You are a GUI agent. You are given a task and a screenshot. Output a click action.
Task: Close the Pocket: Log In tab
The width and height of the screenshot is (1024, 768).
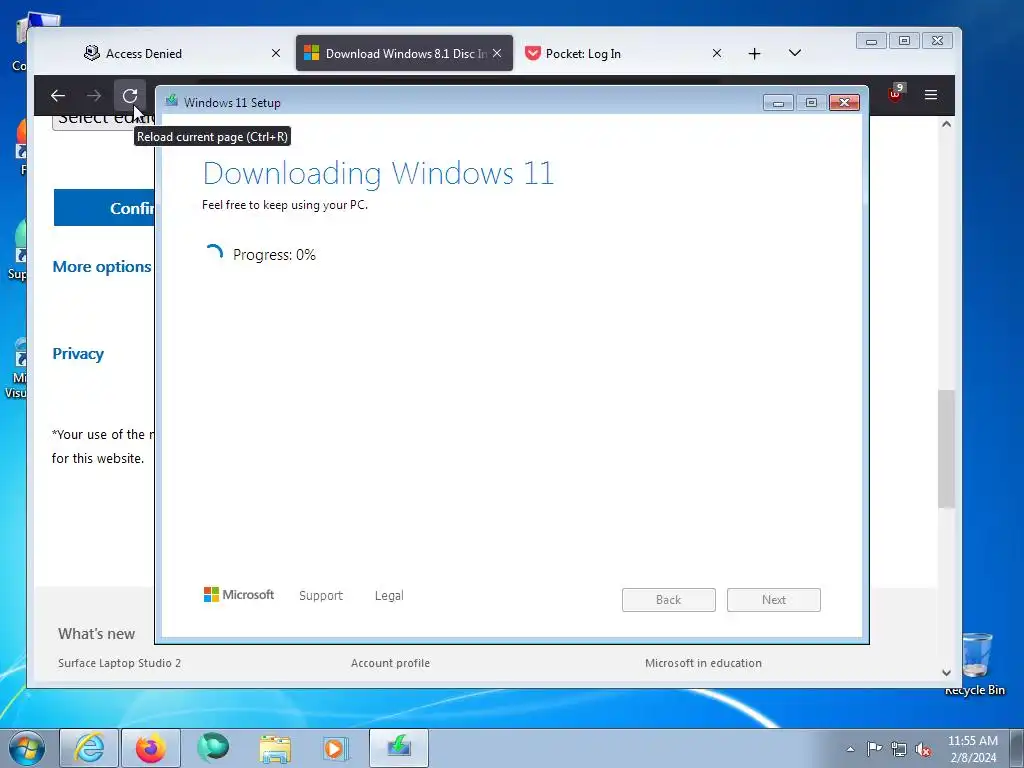pos(716,54)
